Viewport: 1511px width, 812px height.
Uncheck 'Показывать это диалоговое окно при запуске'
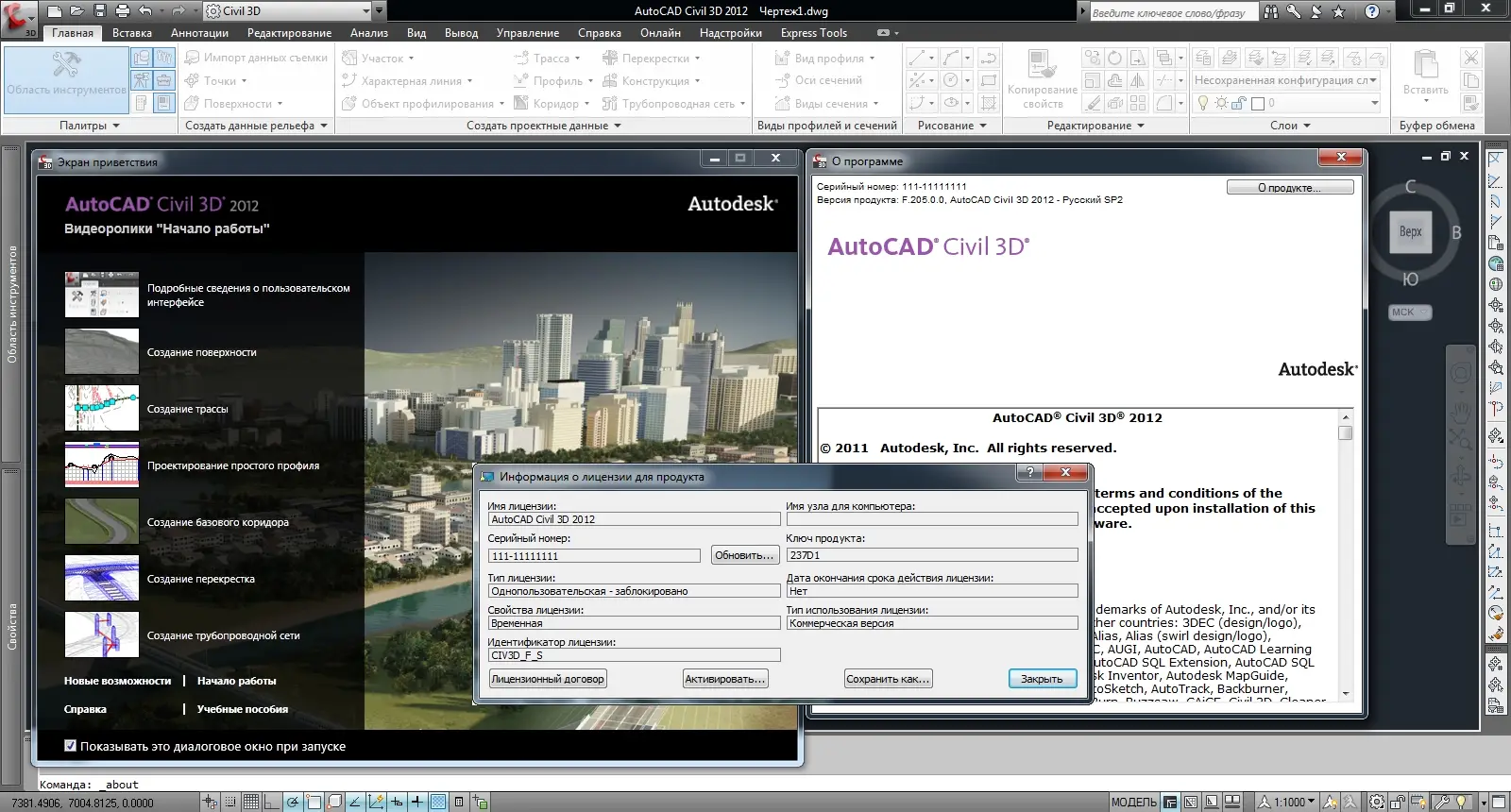click(70, 746)
